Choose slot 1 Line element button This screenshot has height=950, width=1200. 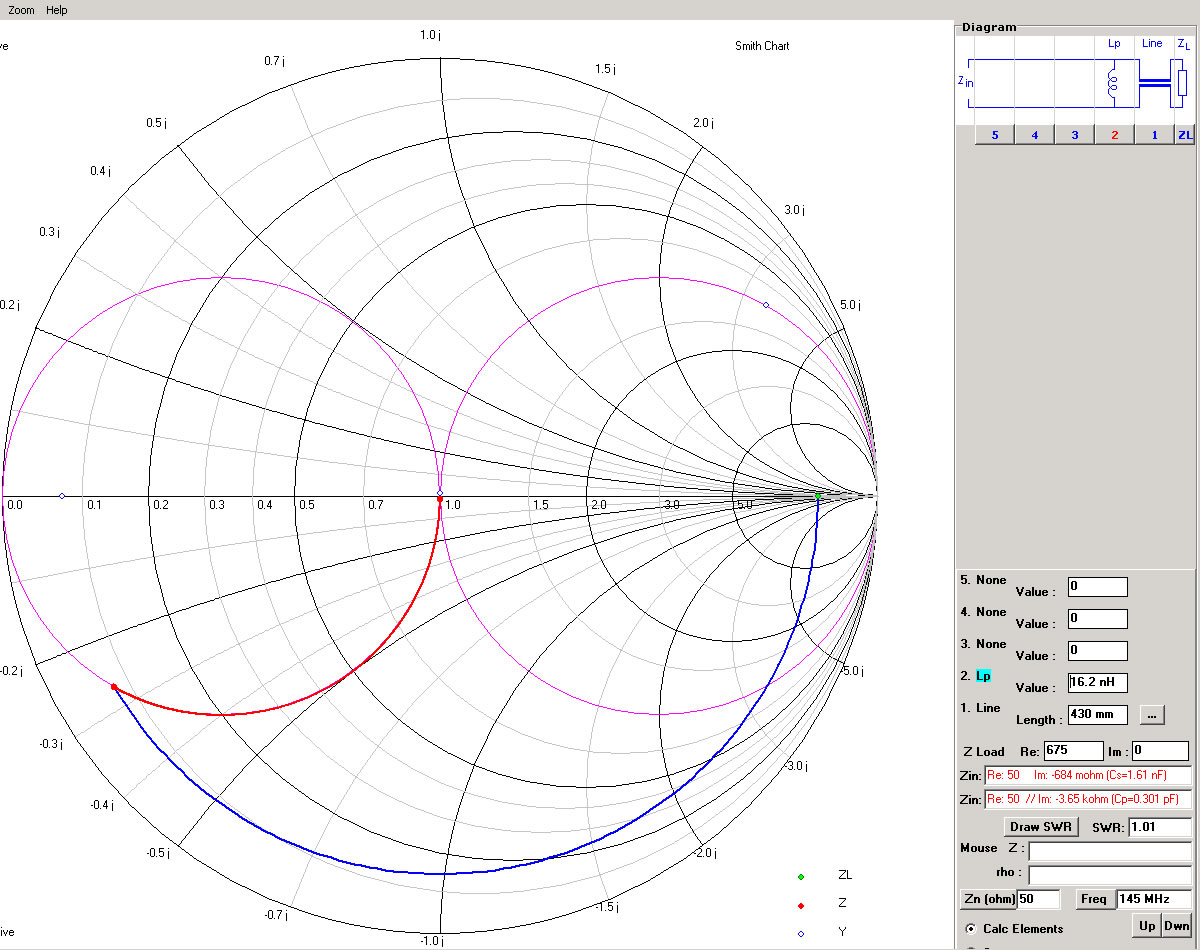1154,135
